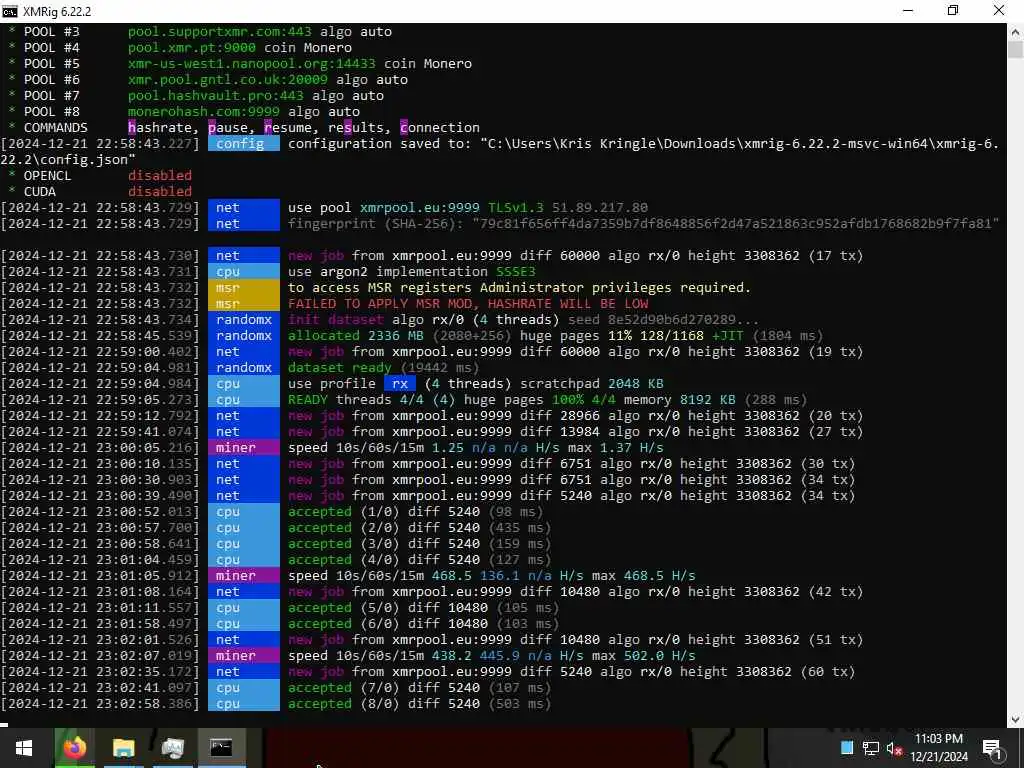Click 'disabled' next to CUDA
The image size is (1024, 768).
[160, 192]
